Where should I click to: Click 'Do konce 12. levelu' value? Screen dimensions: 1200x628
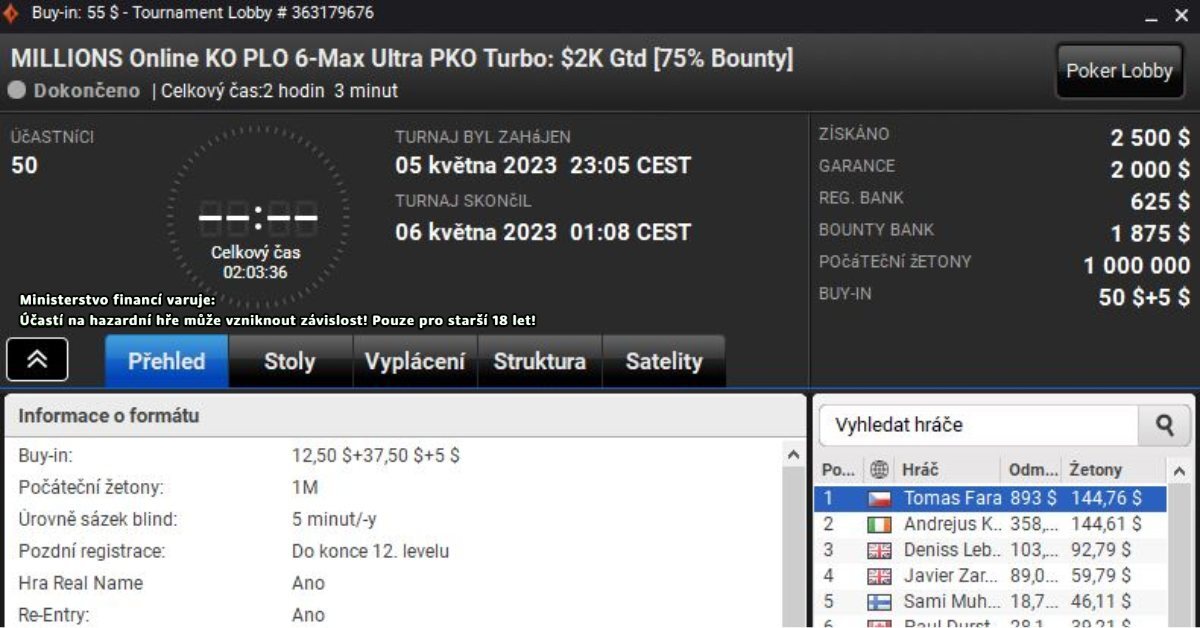(x=370, y=551)
